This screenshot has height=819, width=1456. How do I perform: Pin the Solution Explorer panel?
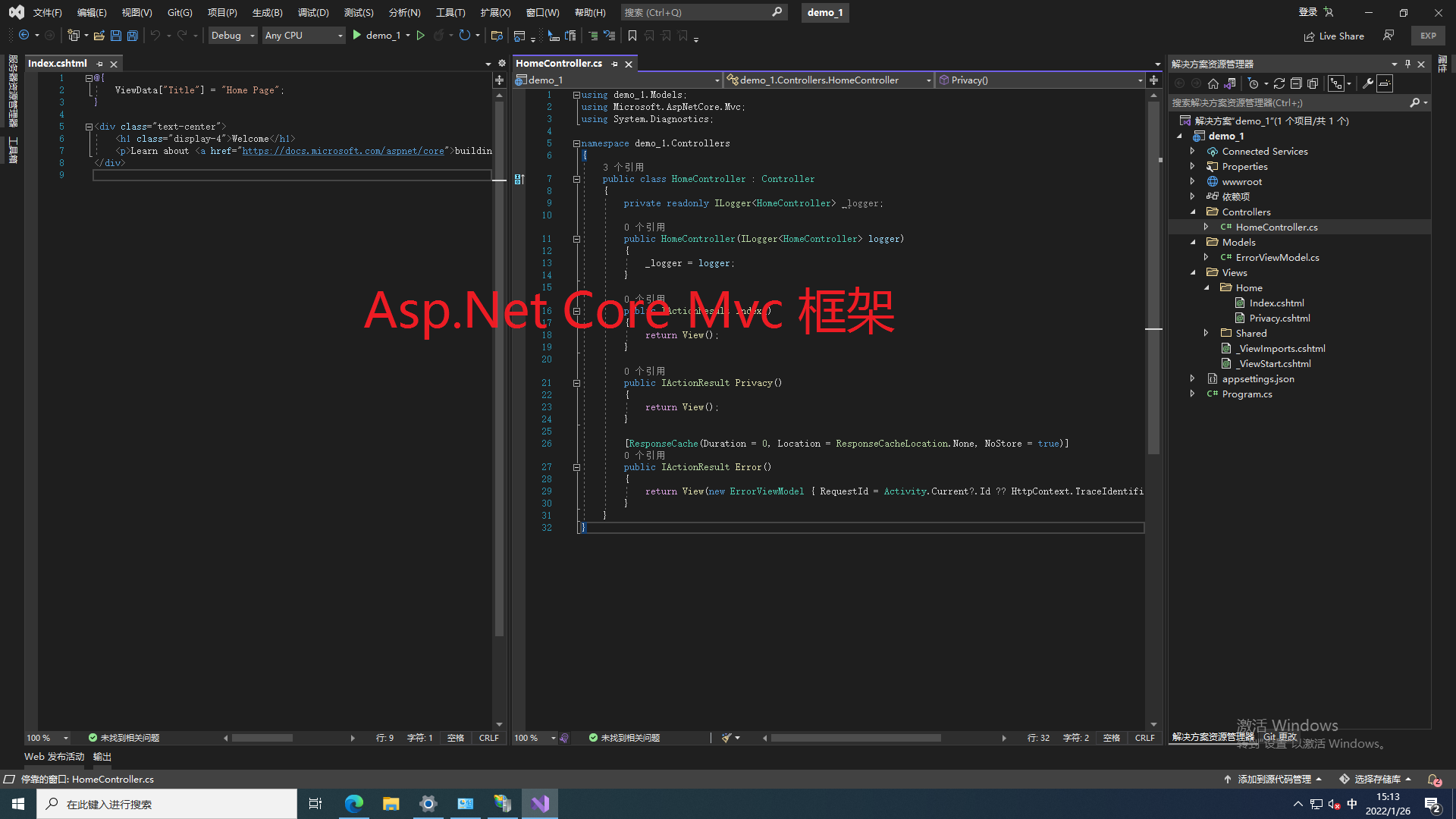point(1408,64)
